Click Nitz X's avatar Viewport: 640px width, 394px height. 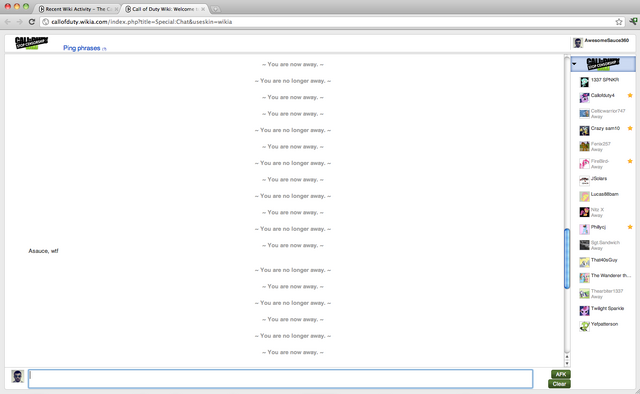click(584, 212)
